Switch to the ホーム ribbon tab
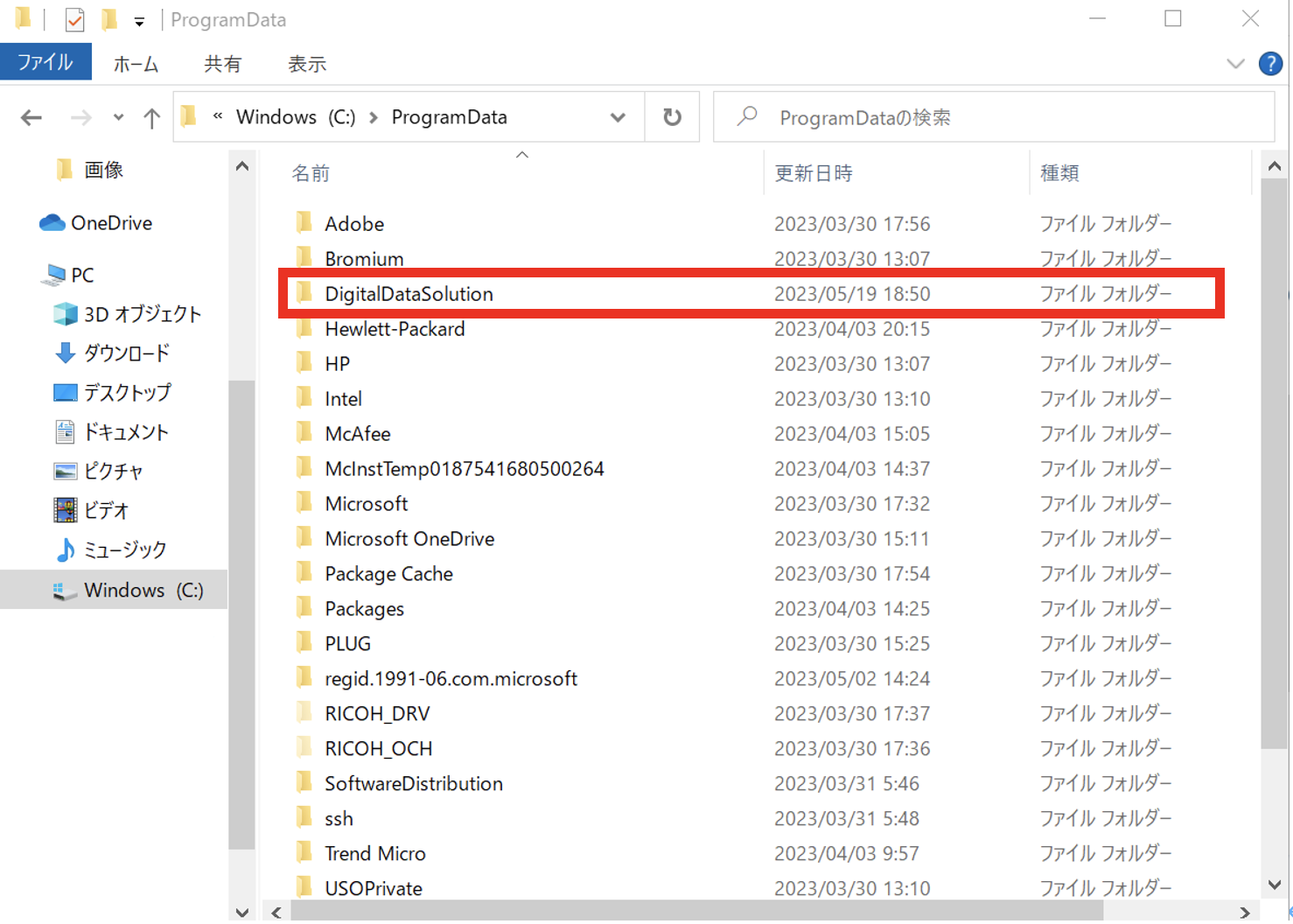Viewport: 1293px width, 924px height. pyautogui.click(x=136, y=64)
